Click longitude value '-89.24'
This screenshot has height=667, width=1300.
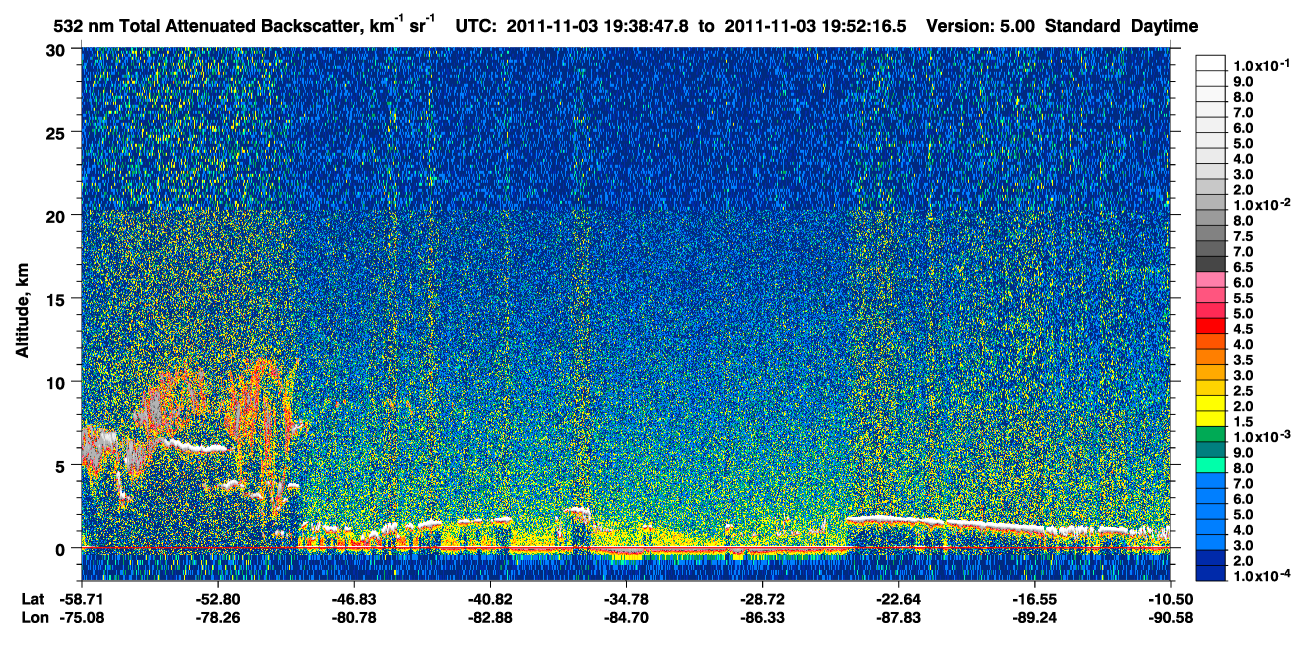[1034, 617]
